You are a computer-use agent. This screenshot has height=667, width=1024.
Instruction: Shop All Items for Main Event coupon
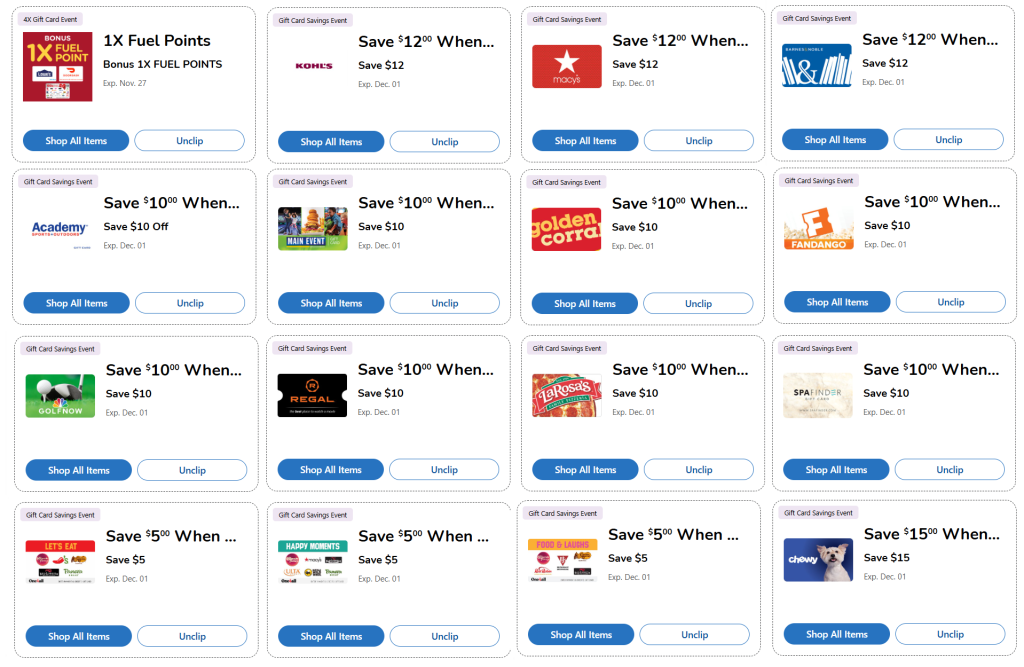tap(331, 303)
